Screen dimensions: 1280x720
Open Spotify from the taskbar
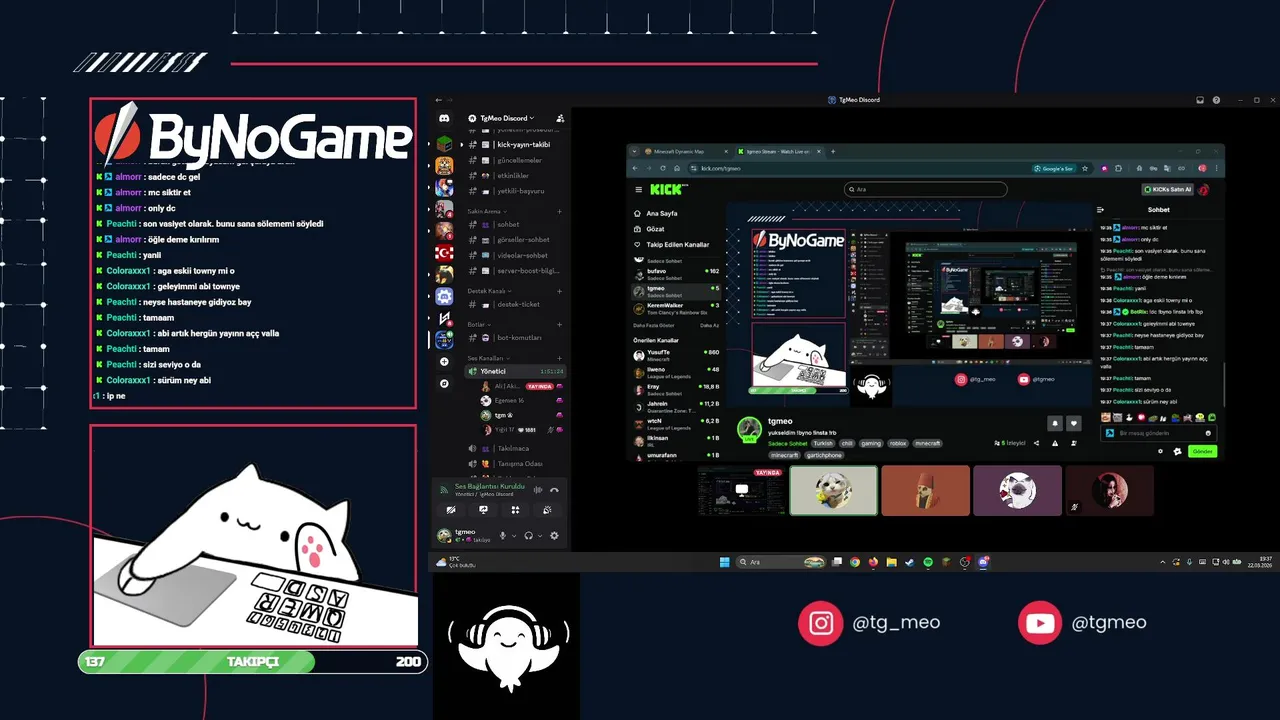pyautogui.click(x=928, y=562)
